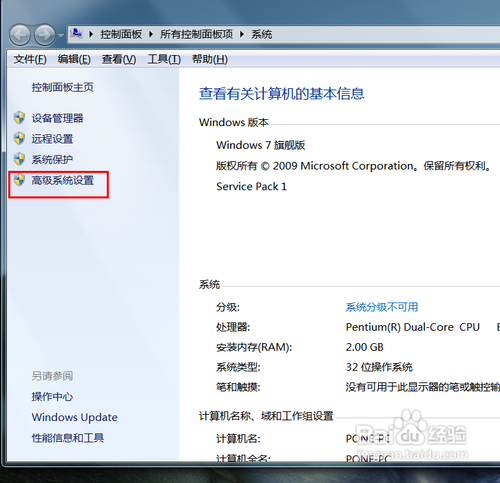Click the 另请参阅 heading
The width and height of the screenshot is (500, 483).
click(x=52, y=376)
